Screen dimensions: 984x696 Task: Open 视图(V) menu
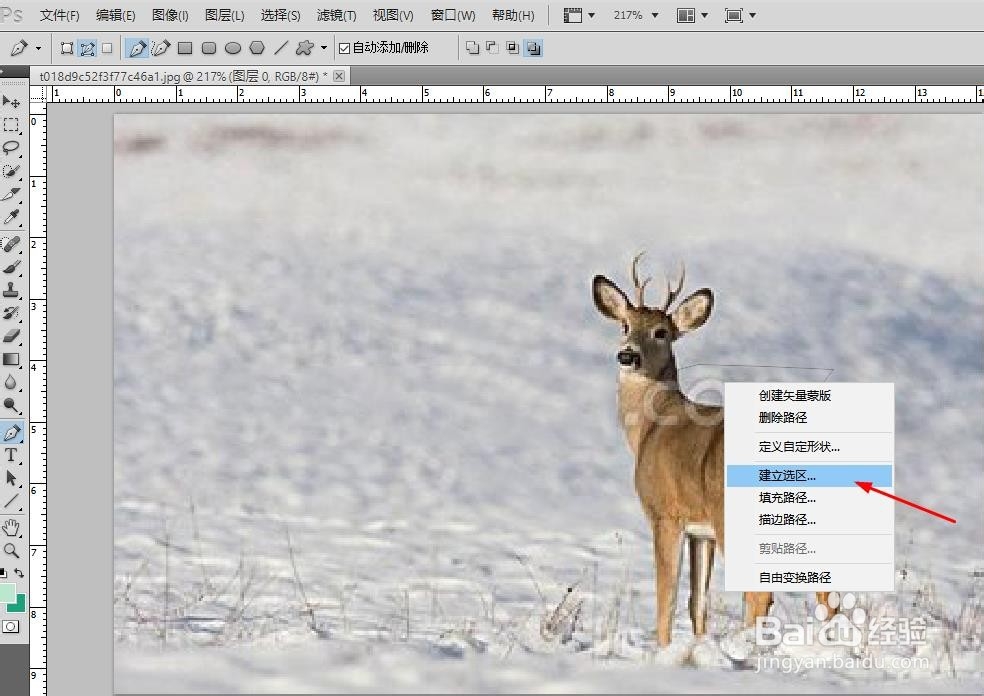point(393,15)
